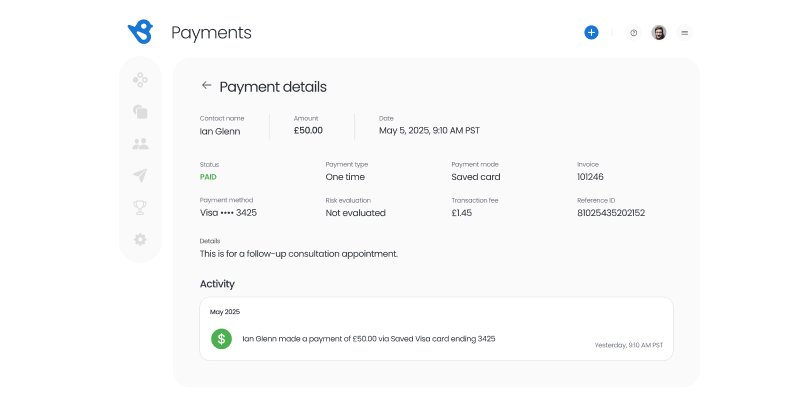The height and width of the screenshot is (400, 812).
Task: Go back using the left arrow
Action: 207,85
